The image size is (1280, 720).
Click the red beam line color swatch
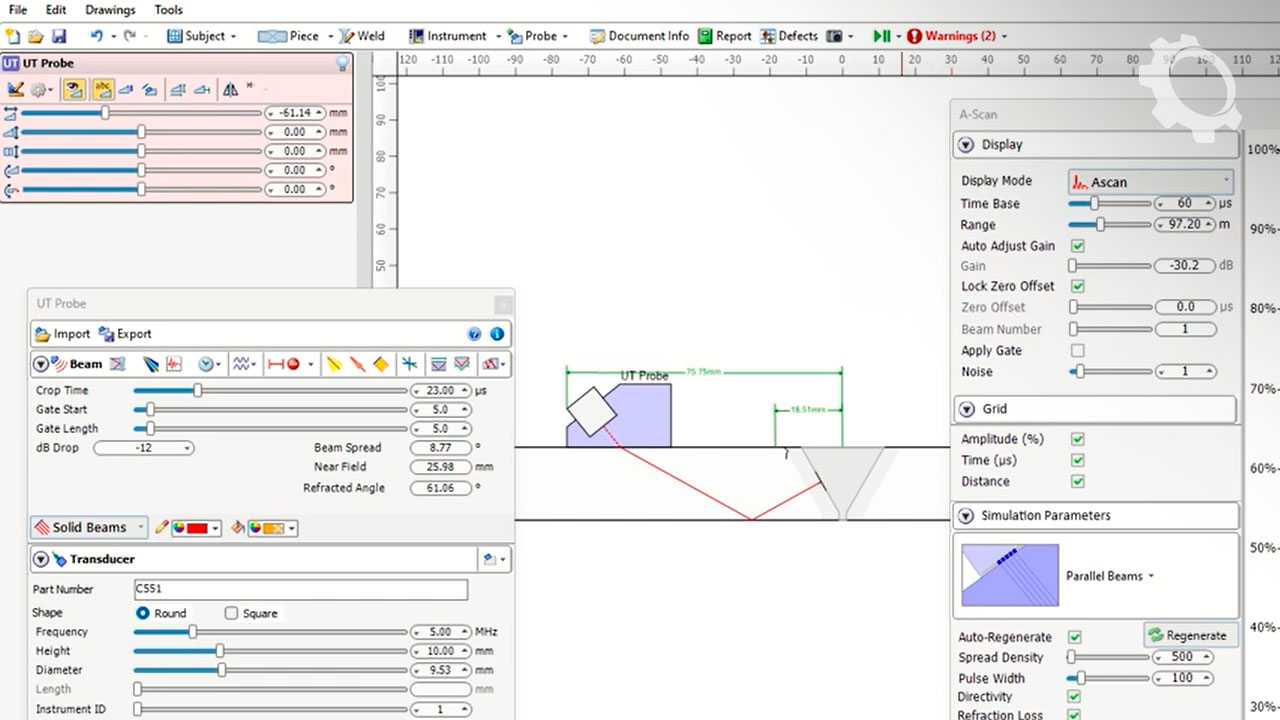click(196, 528)
